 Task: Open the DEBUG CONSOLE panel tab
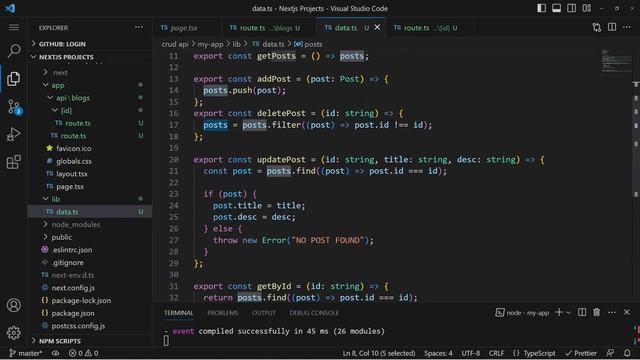[x=314, y=313]
